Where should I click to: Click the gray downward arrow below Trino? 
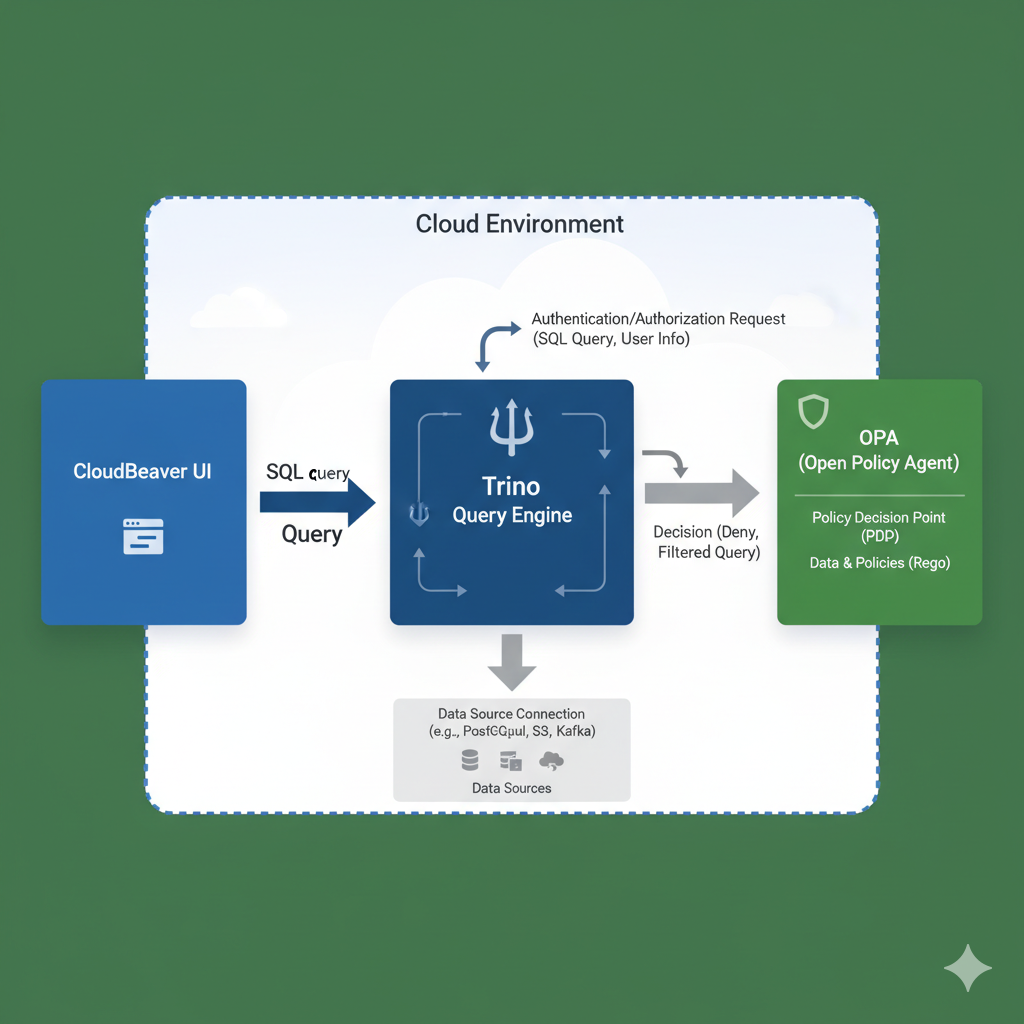(x=511, y=660)
